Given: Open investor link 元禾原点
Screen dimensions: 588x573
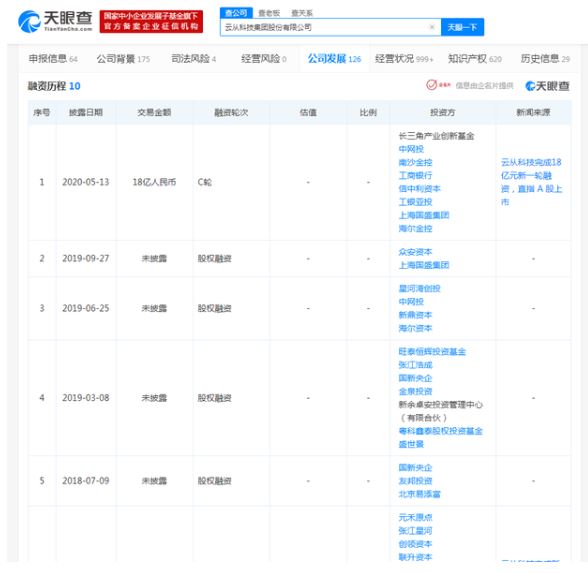Looking at the screenshot, I should point(415,518).
